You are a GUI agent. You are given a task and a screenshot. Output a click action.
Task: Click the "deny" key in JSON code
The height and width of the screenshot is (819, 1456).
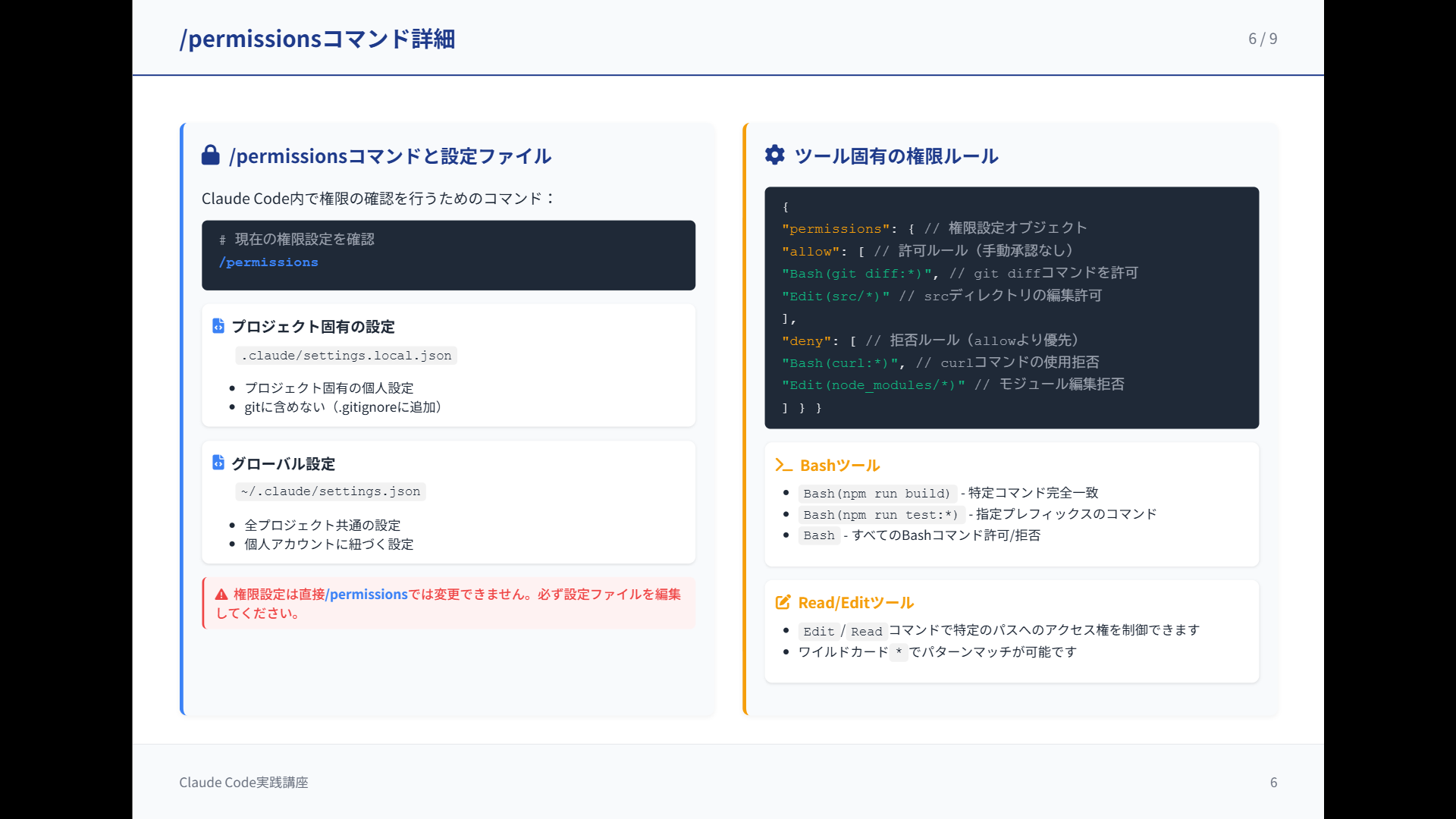point(806,341)
